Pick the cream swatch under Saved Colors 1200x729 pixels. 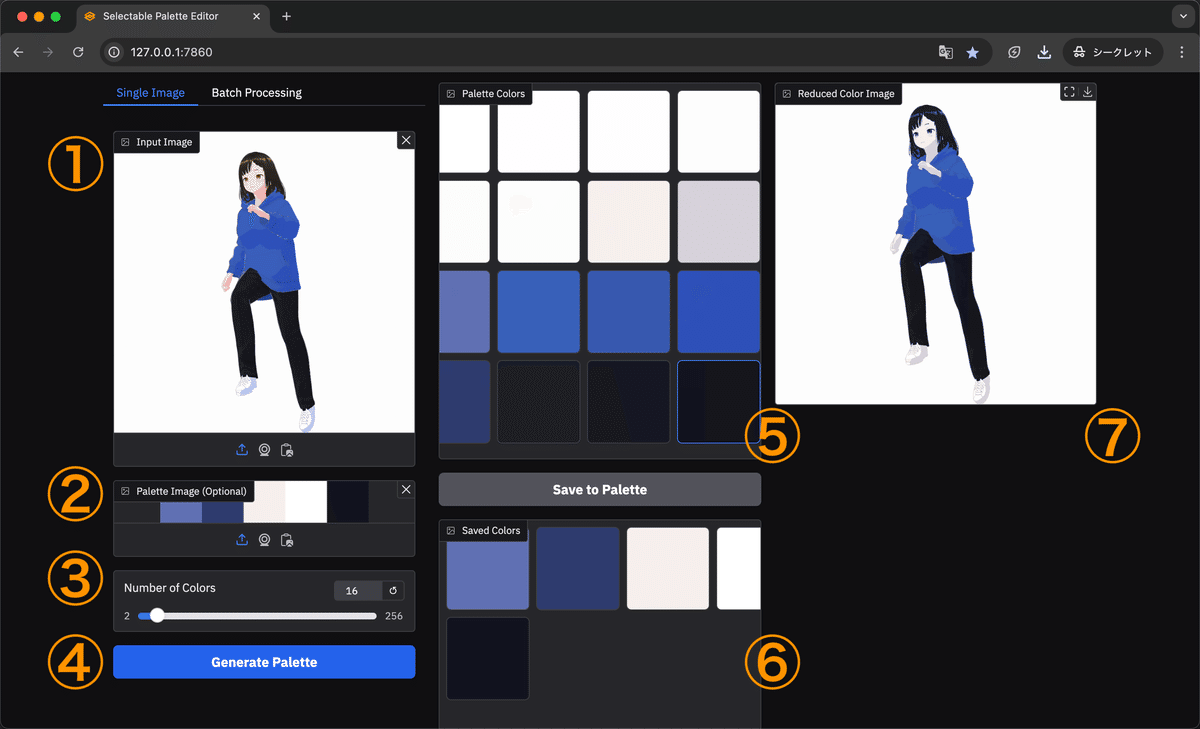tap(667, 568)
